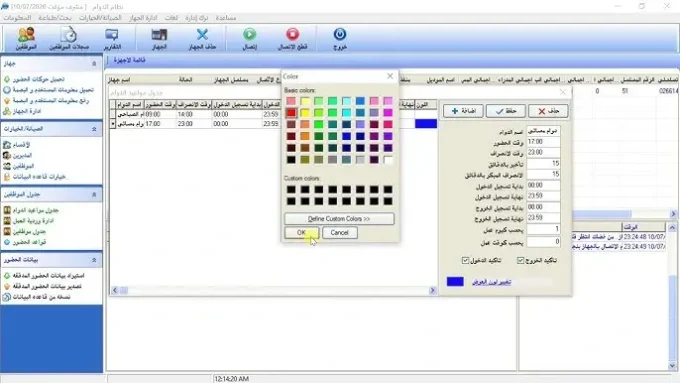The image size is (680, 383).
Task: Select the yellow basic color swatch
Action: coord(305,113)
